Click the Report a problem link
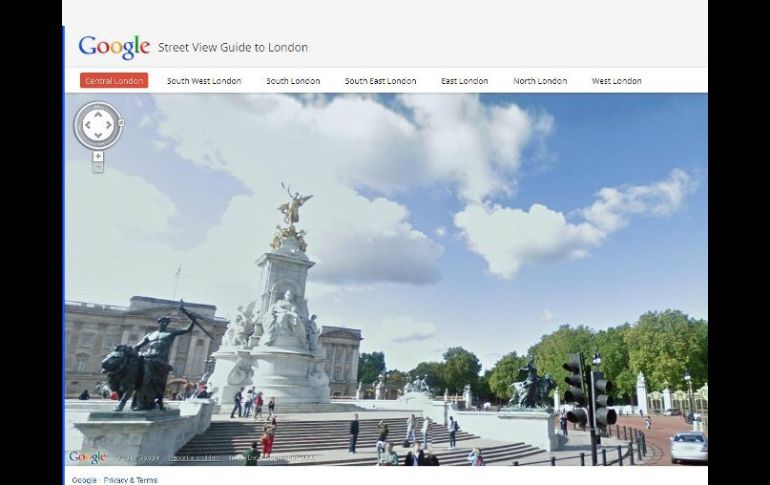The width and height of the screenshot is (770, 485). click(x=194, y=458)
